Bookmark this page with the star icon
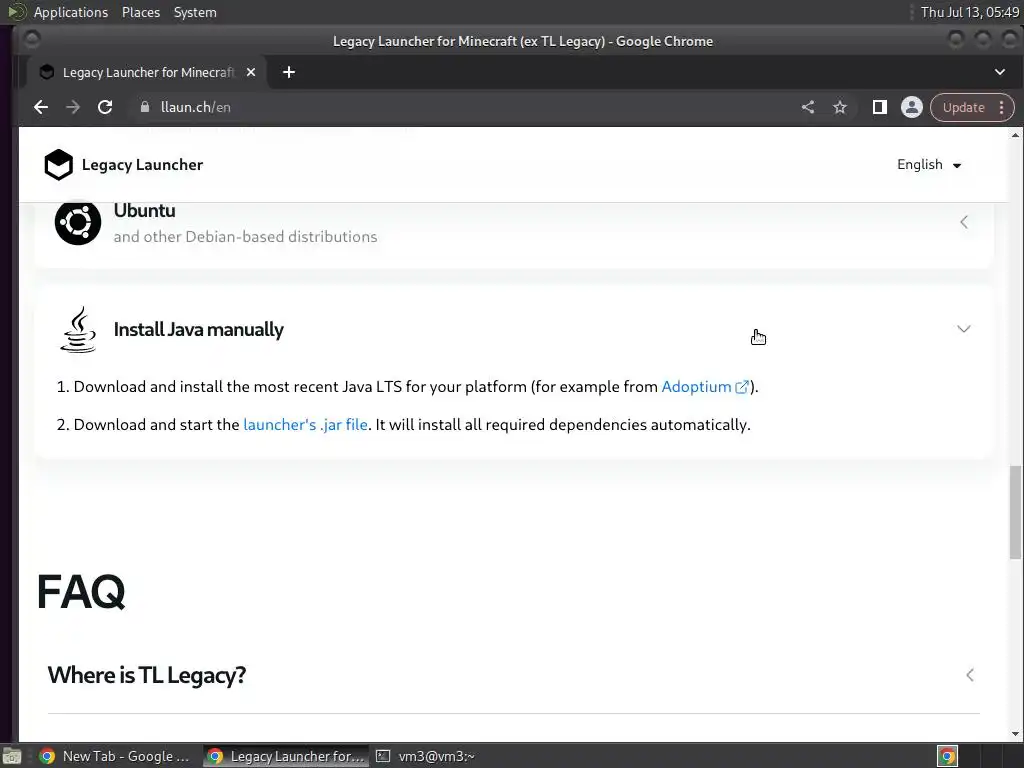Screen dimensions: 1024x768 (x=840, y=107)
